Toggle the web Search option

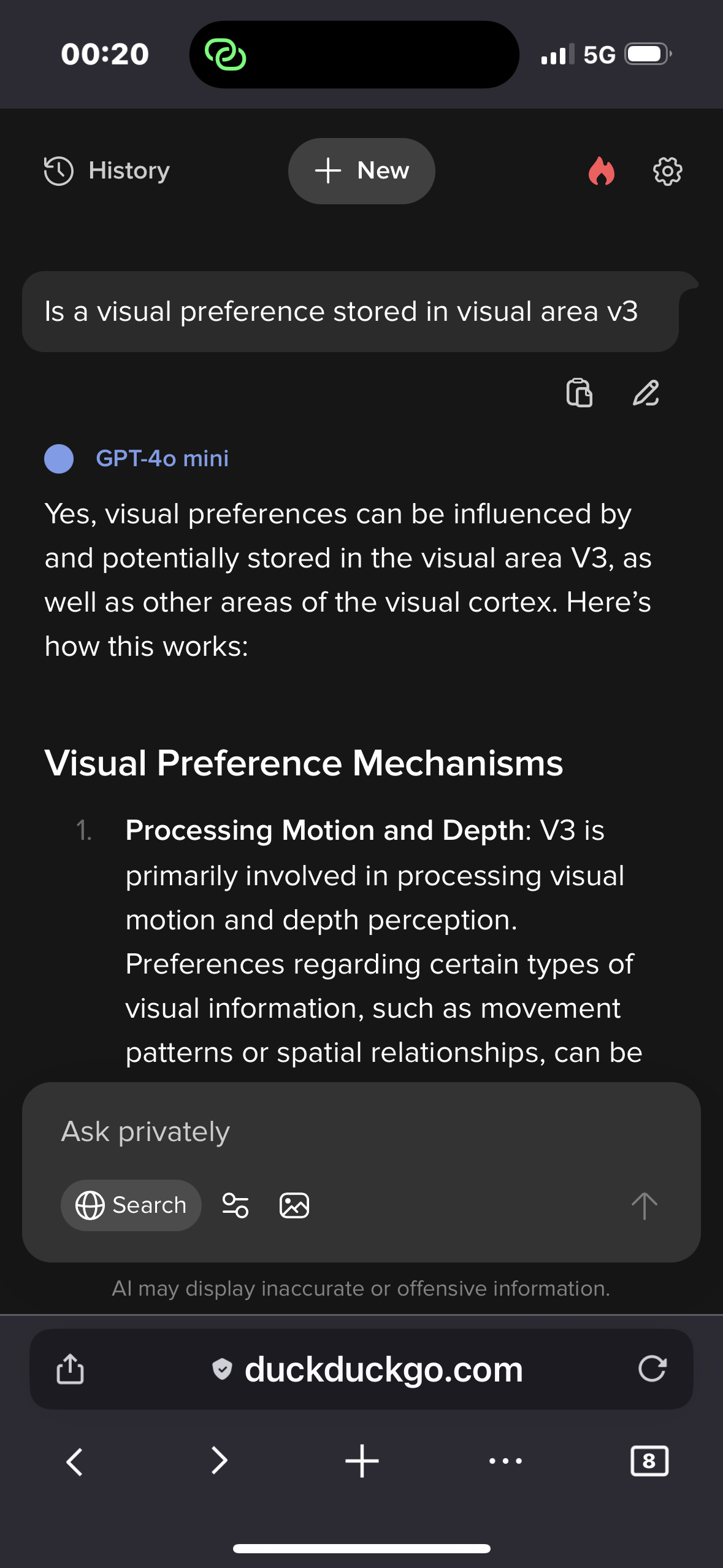pos(131,1205)
